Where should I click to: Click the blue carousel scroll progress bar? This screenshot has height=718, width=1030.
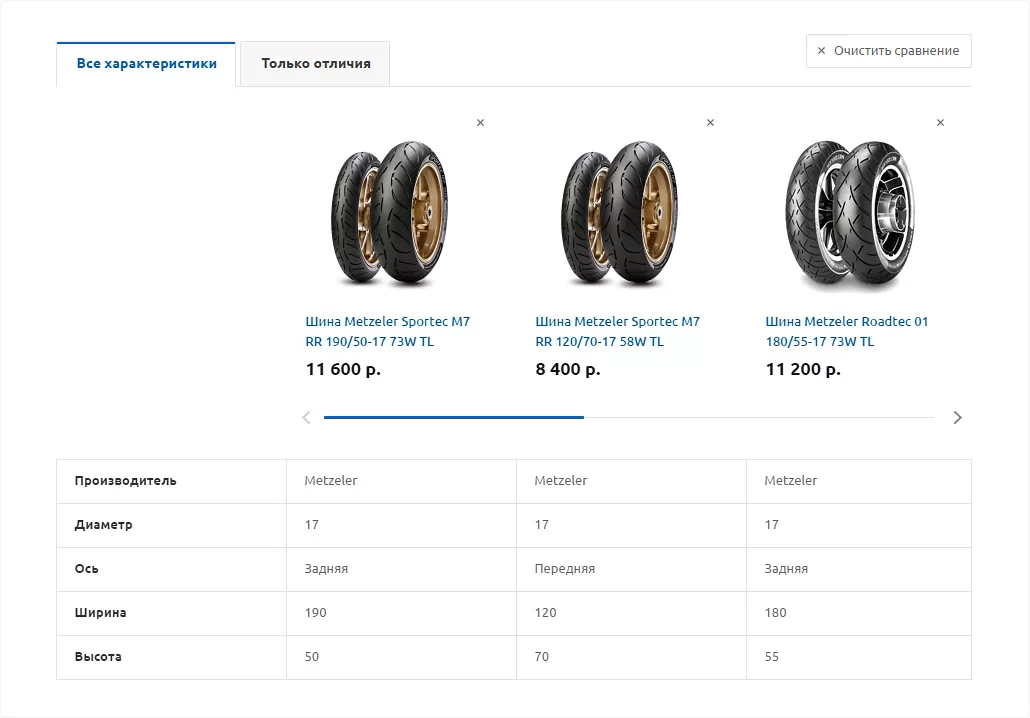point(454,417)
